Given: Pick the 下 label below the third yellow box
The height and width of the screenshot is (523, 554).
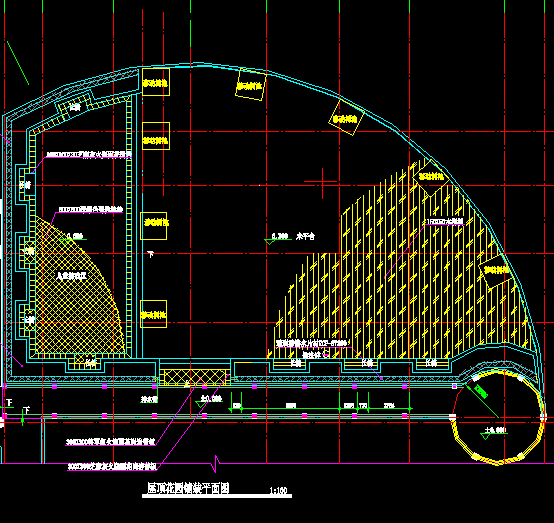Looking at the screenshot, I should pyautogui.click(x=151, y=254).
